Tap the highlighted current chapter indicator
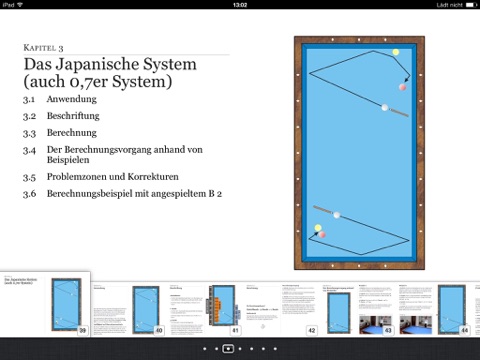Image resolution: width=480 pixels, height=360 pixels. (228, 349)
